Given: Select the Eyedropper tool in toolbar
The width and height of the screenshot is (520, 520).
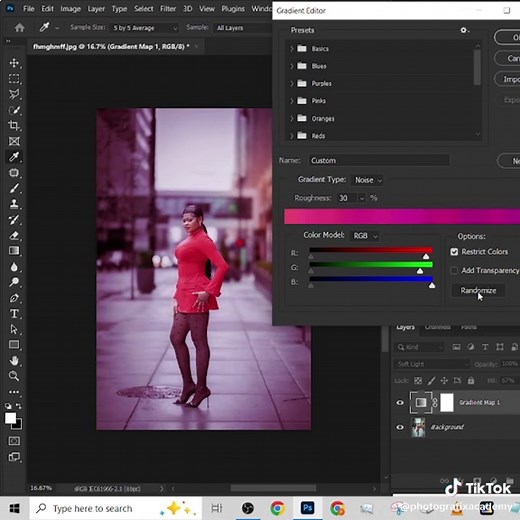Looking at the screenshot, I should 14,157.
